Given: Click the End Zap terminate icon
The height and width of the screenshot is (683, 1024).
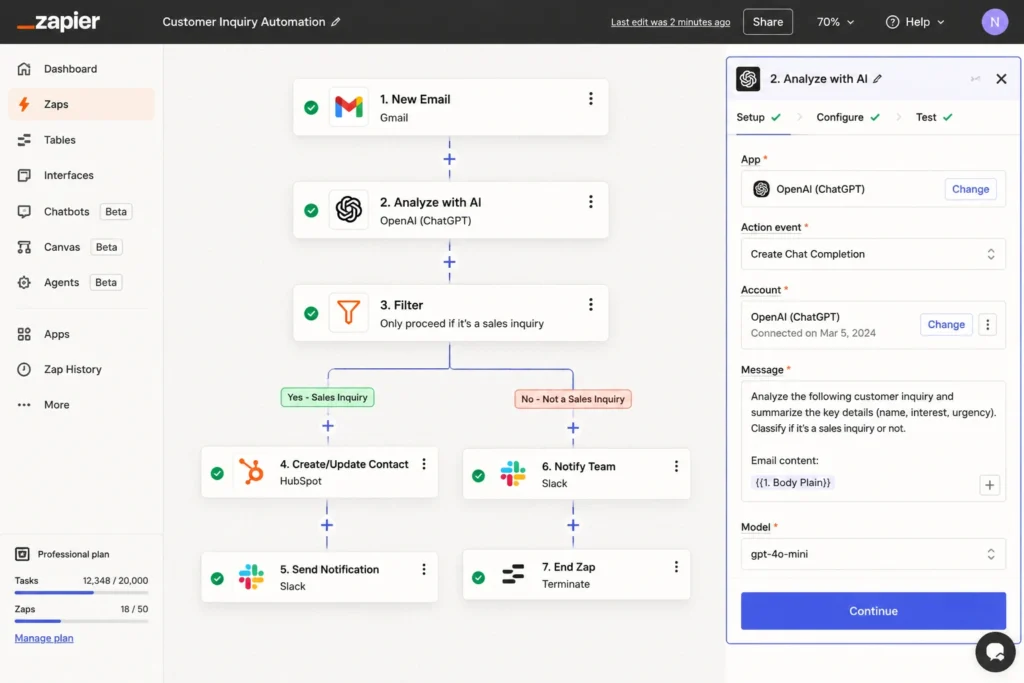Looking at the screenshot, I should pyautogui.click(x=513, y=575).
